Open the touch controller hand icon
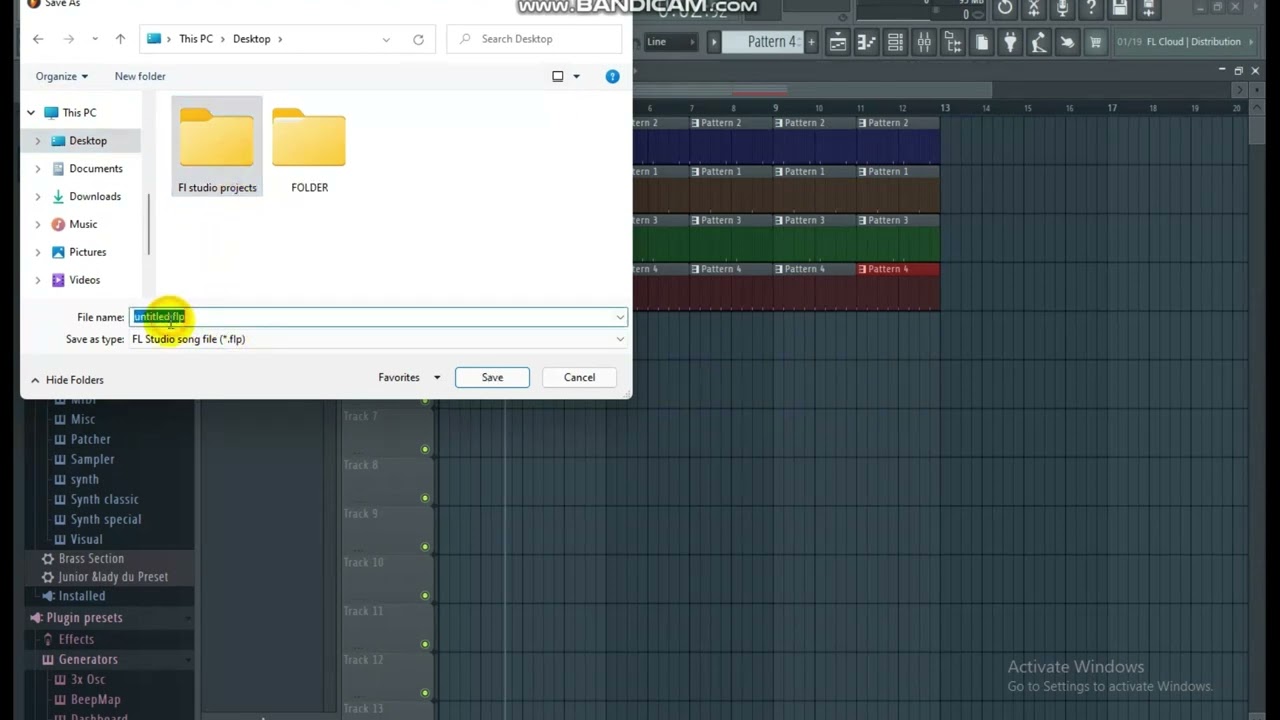Viewport: 1280px width, 720px height. (x=1067, y=42)
